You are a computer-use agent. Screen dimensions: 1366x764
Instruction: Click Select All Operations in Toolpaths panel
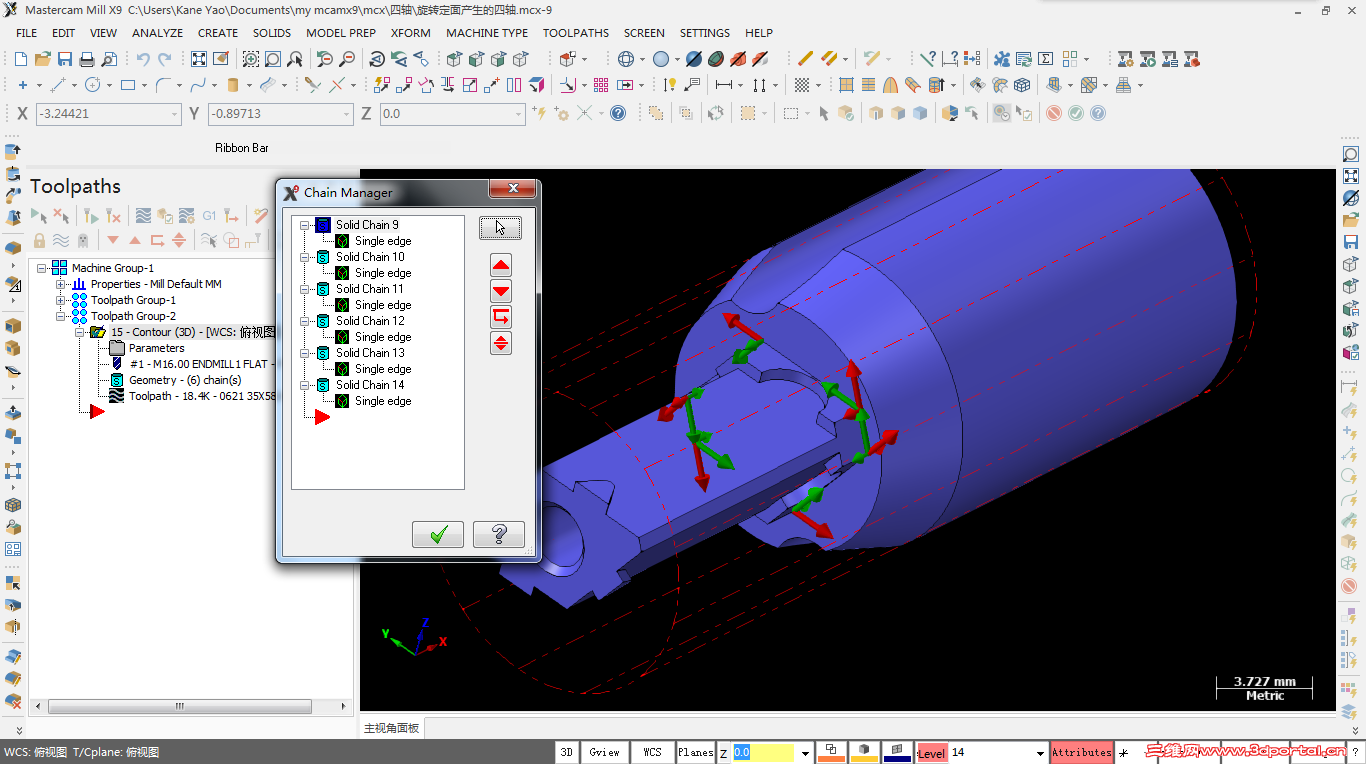coord(39,215)
